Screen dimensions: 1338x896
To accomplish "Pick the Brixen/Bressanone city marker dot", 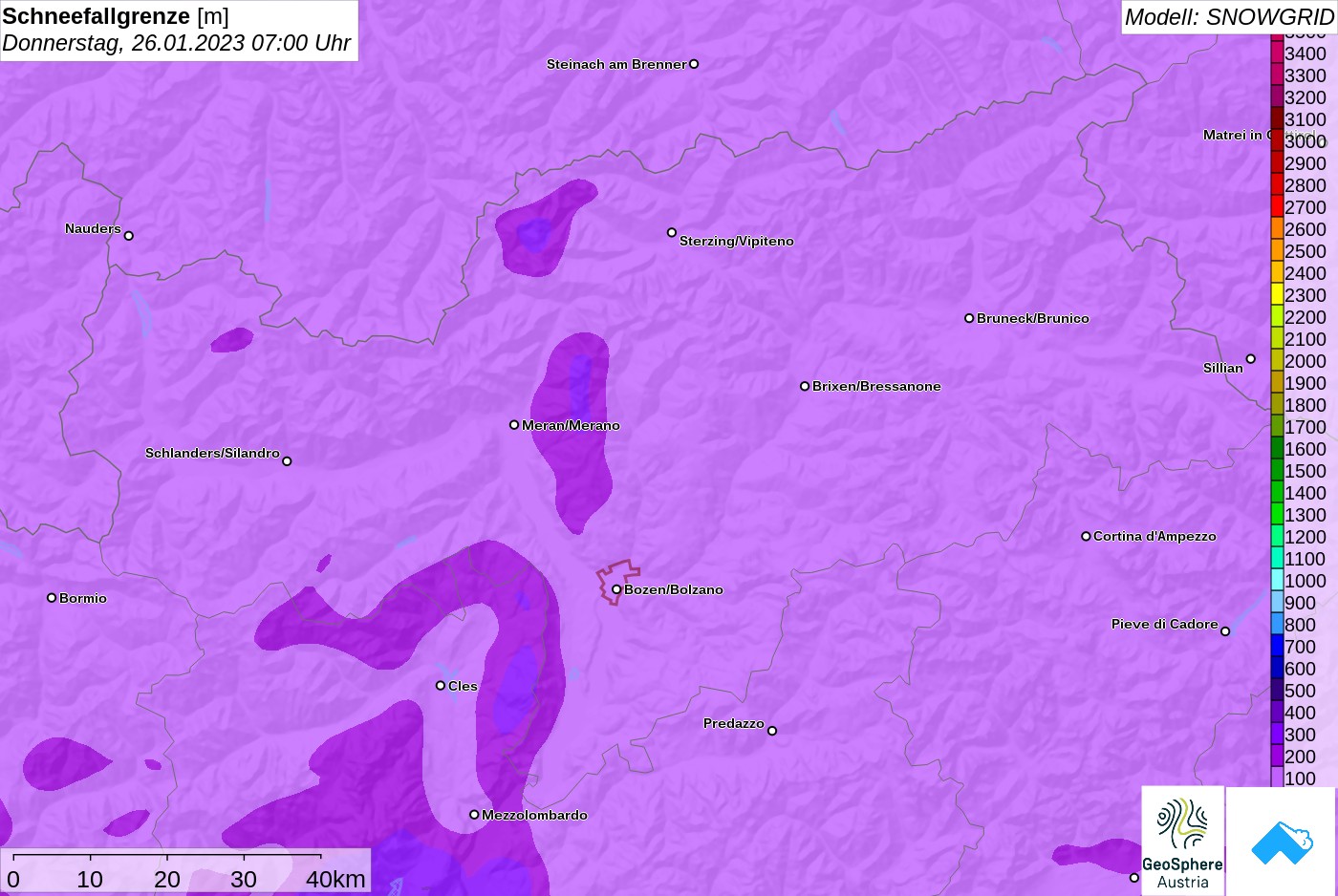I will coord(805,386).
